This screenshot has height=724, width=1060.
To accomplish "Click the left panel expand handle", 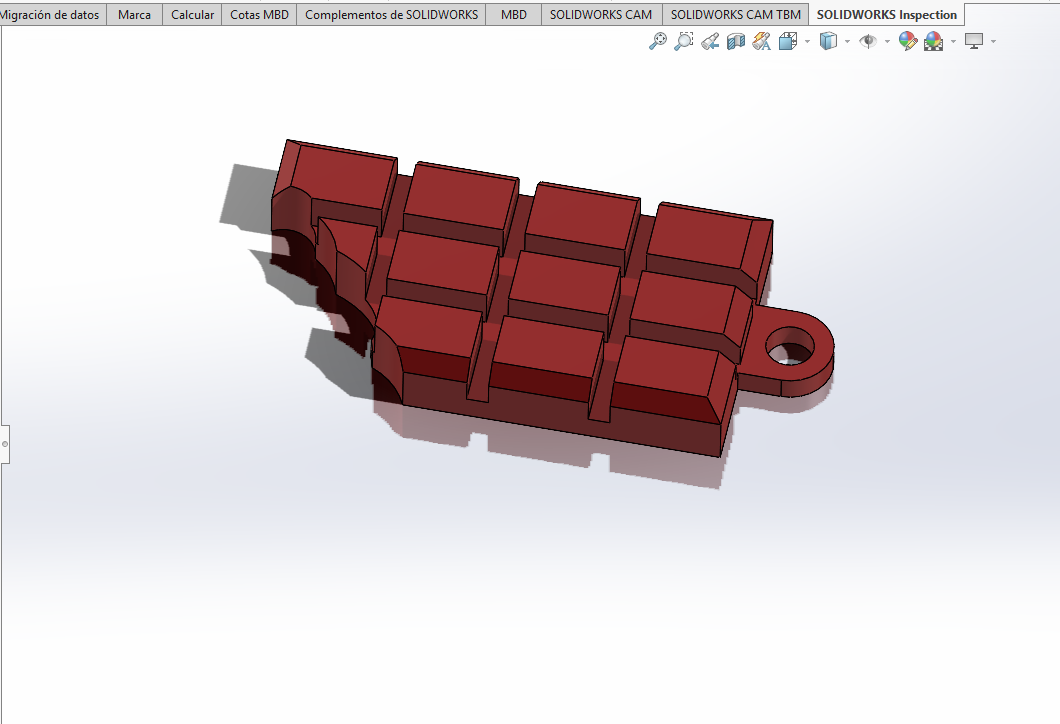I will point(5,444).
